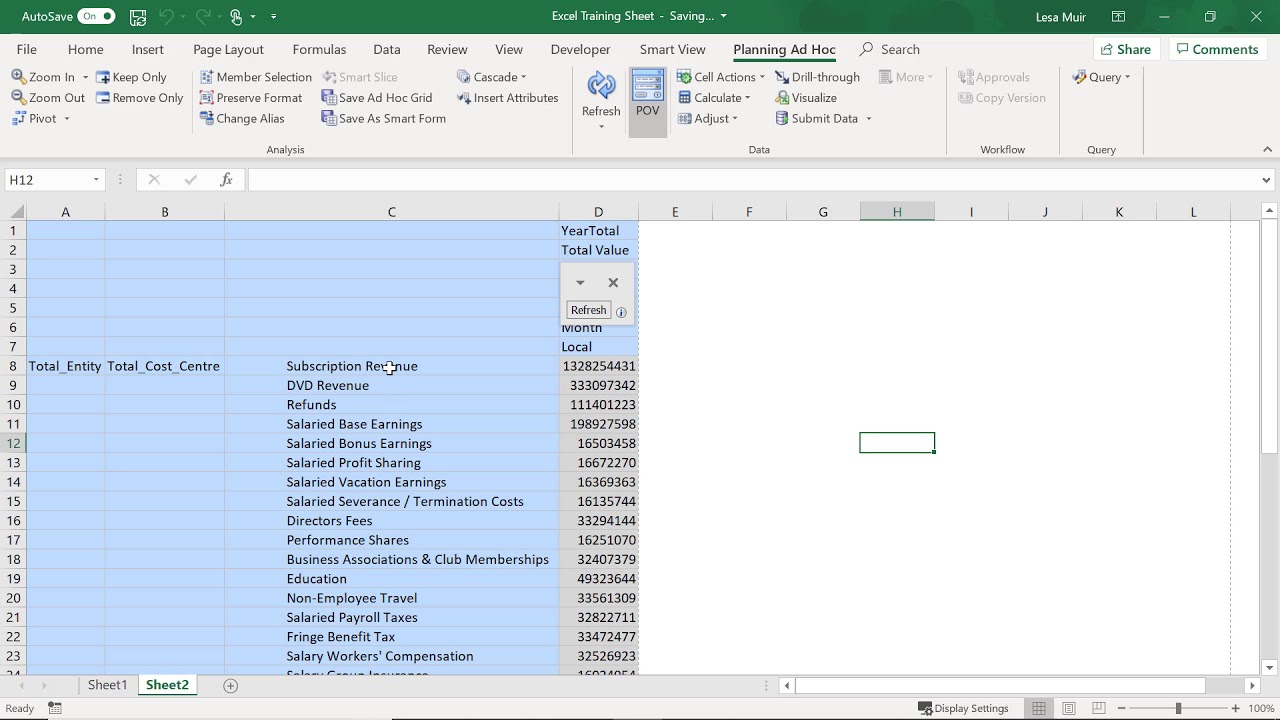
Task: Click the touch/mouse mode icon
Action: click(x=236, y=16)
